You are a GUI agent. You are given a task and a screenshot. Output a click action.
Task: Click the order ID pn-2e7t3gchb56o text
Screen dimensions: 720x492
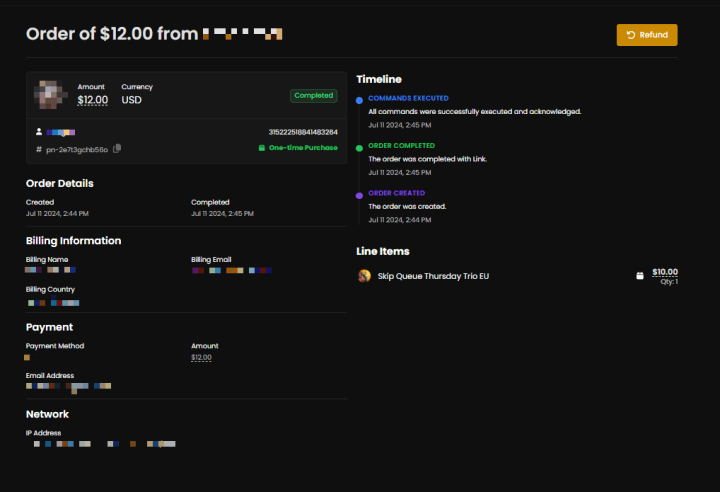click(78, 149)
